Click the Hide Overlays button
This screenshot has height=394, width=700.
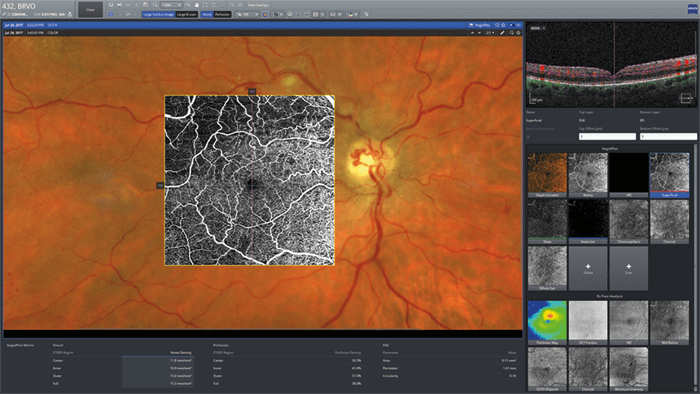point(258,5)
